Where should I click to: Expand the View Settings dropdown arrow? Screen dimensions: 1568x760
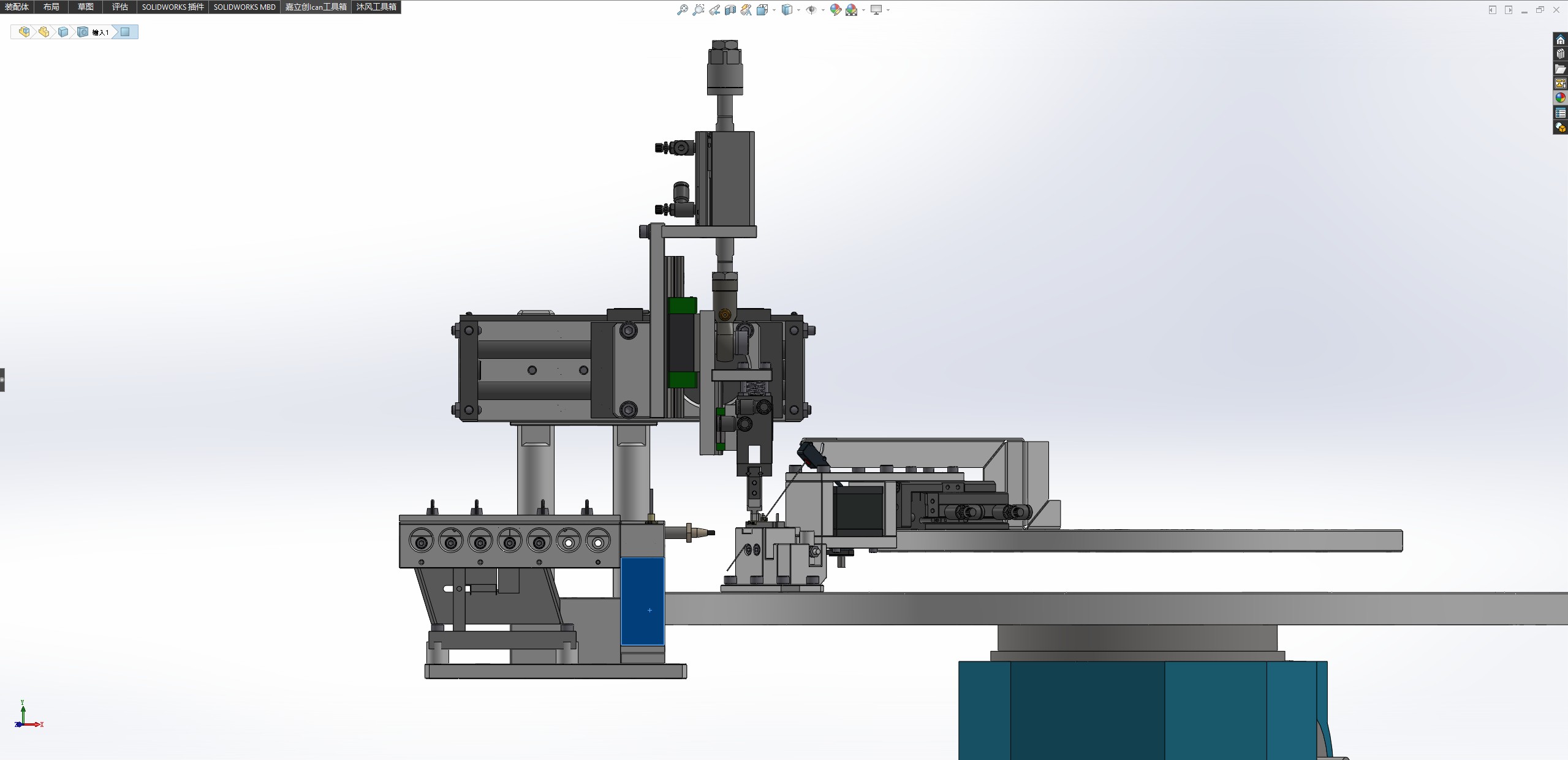(888, 10)
